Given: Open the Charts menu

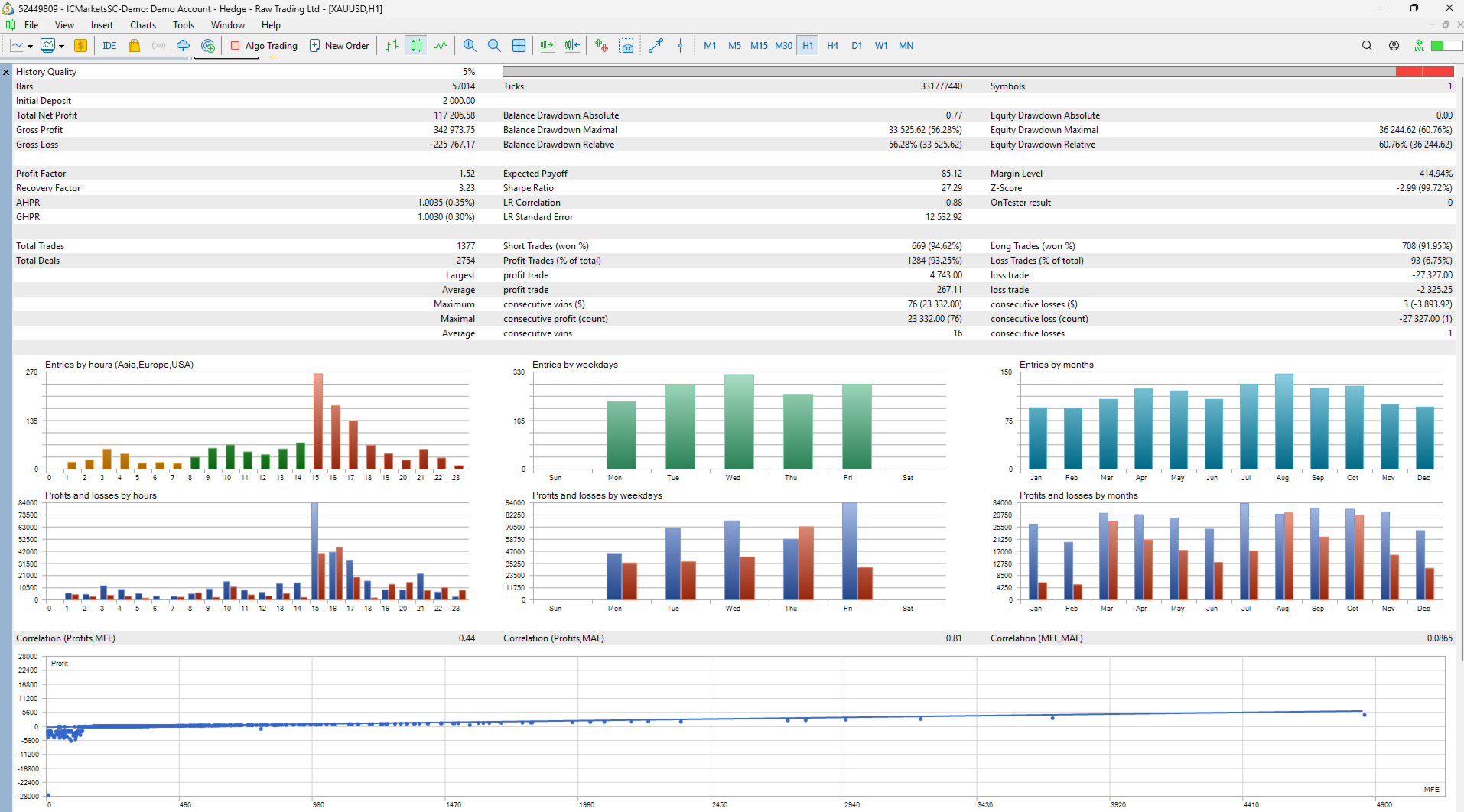Looking at the screenshot, I should [143, 25].
